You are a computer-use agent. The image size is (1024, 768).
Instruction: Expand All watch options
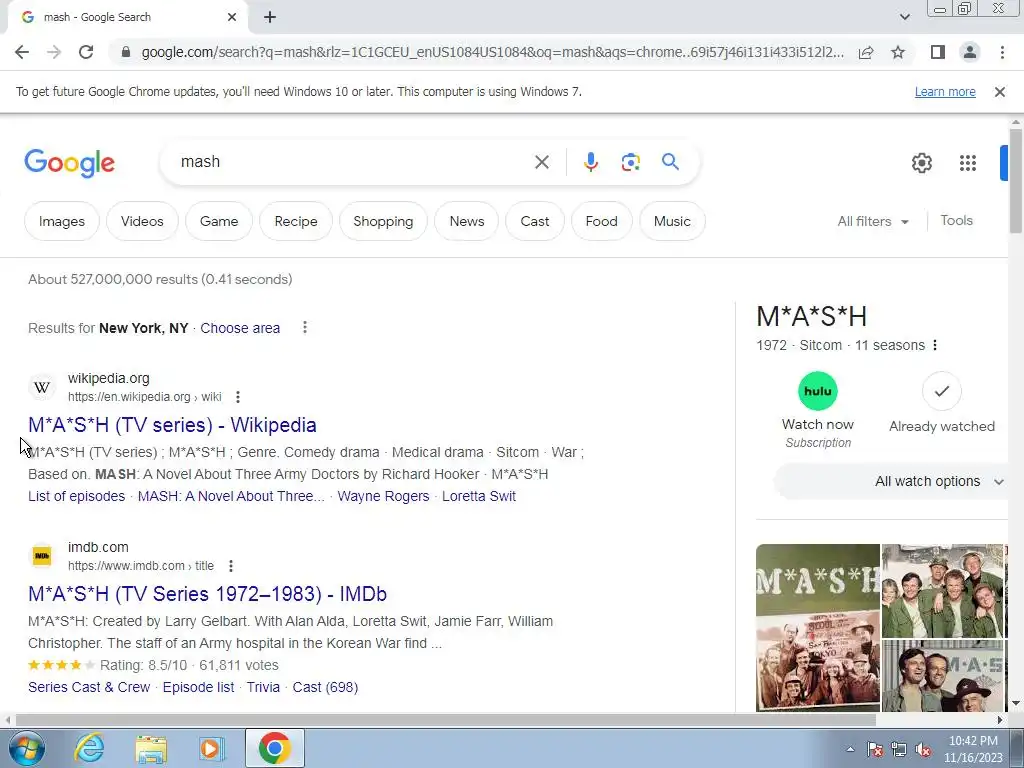pyautogui.click(x=891, y=481)
